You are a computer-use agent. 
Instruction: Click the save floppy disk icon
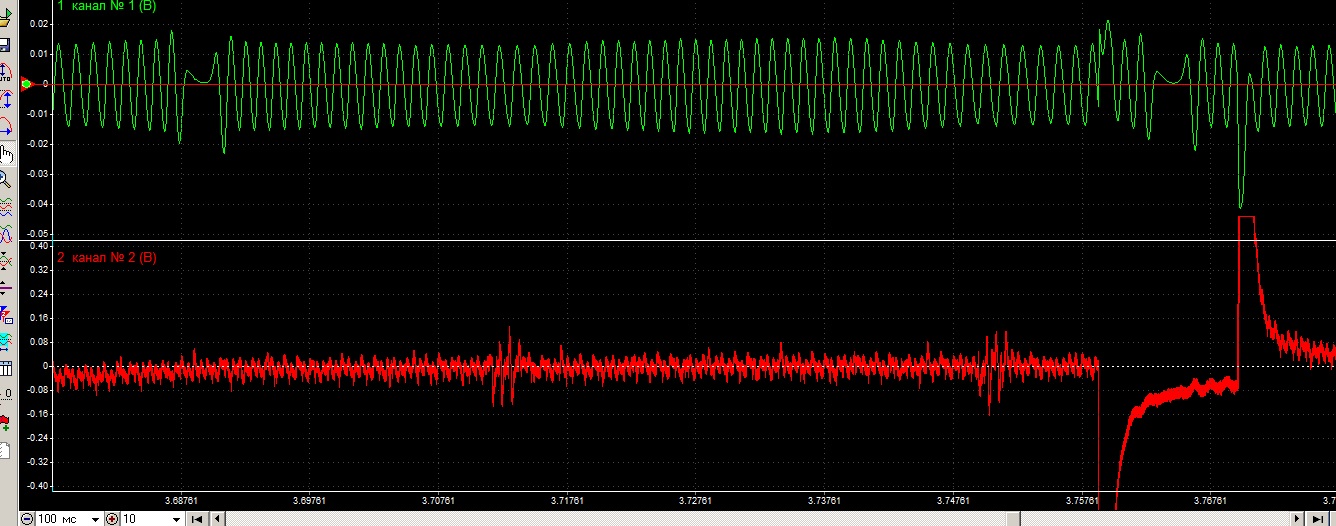click(x=5, y=46)
